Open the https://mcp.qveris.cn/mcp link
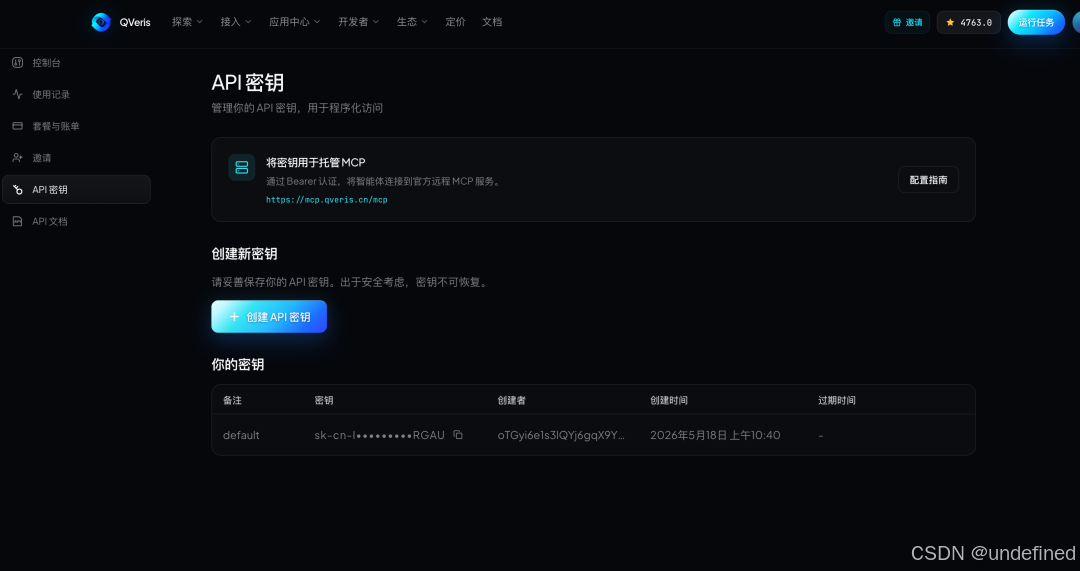The height and width of the screenshot is (571, 1080). [326, 200]
